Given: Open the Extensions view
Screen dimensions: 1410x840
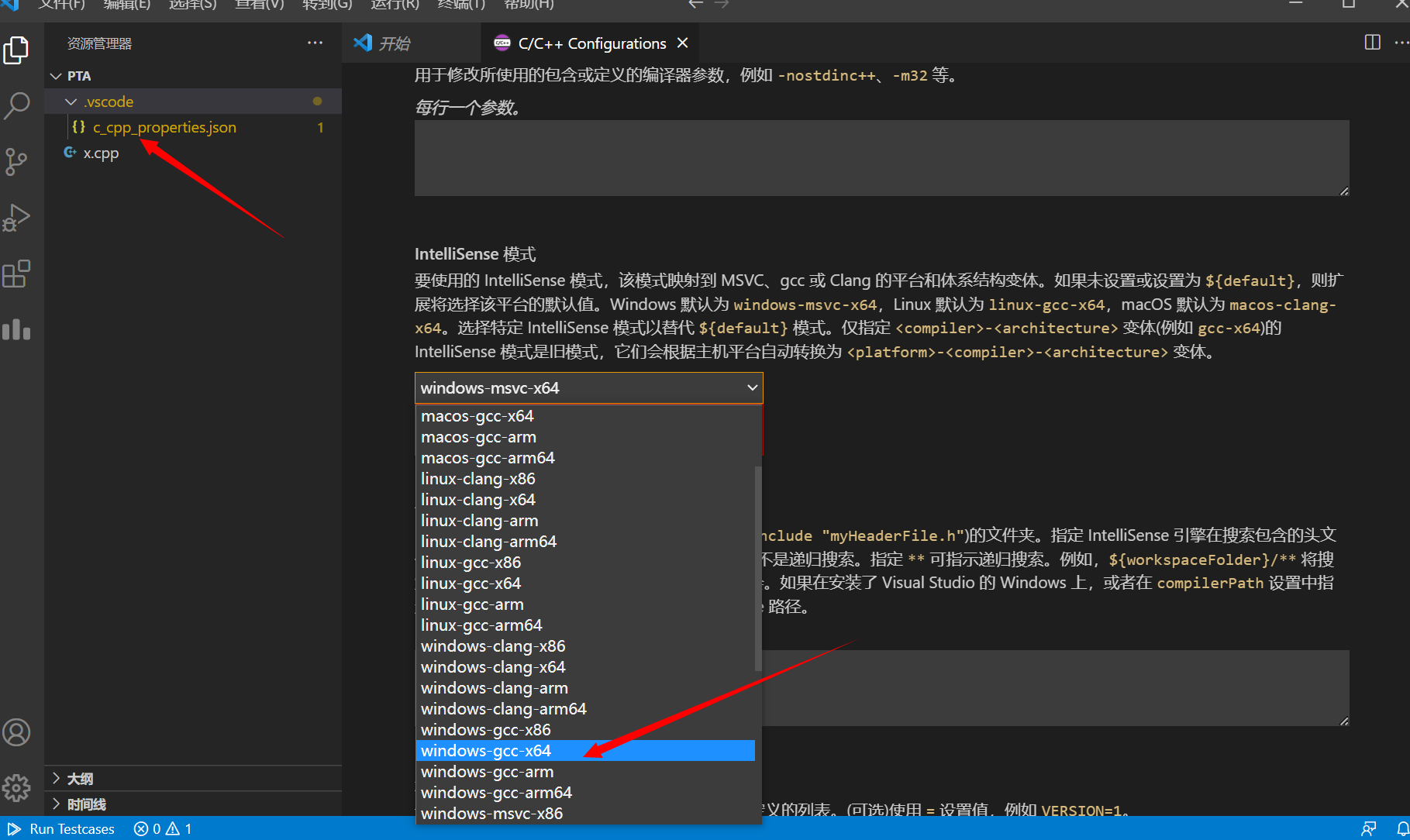Looking at the screenshot, I should click(16, 274).
